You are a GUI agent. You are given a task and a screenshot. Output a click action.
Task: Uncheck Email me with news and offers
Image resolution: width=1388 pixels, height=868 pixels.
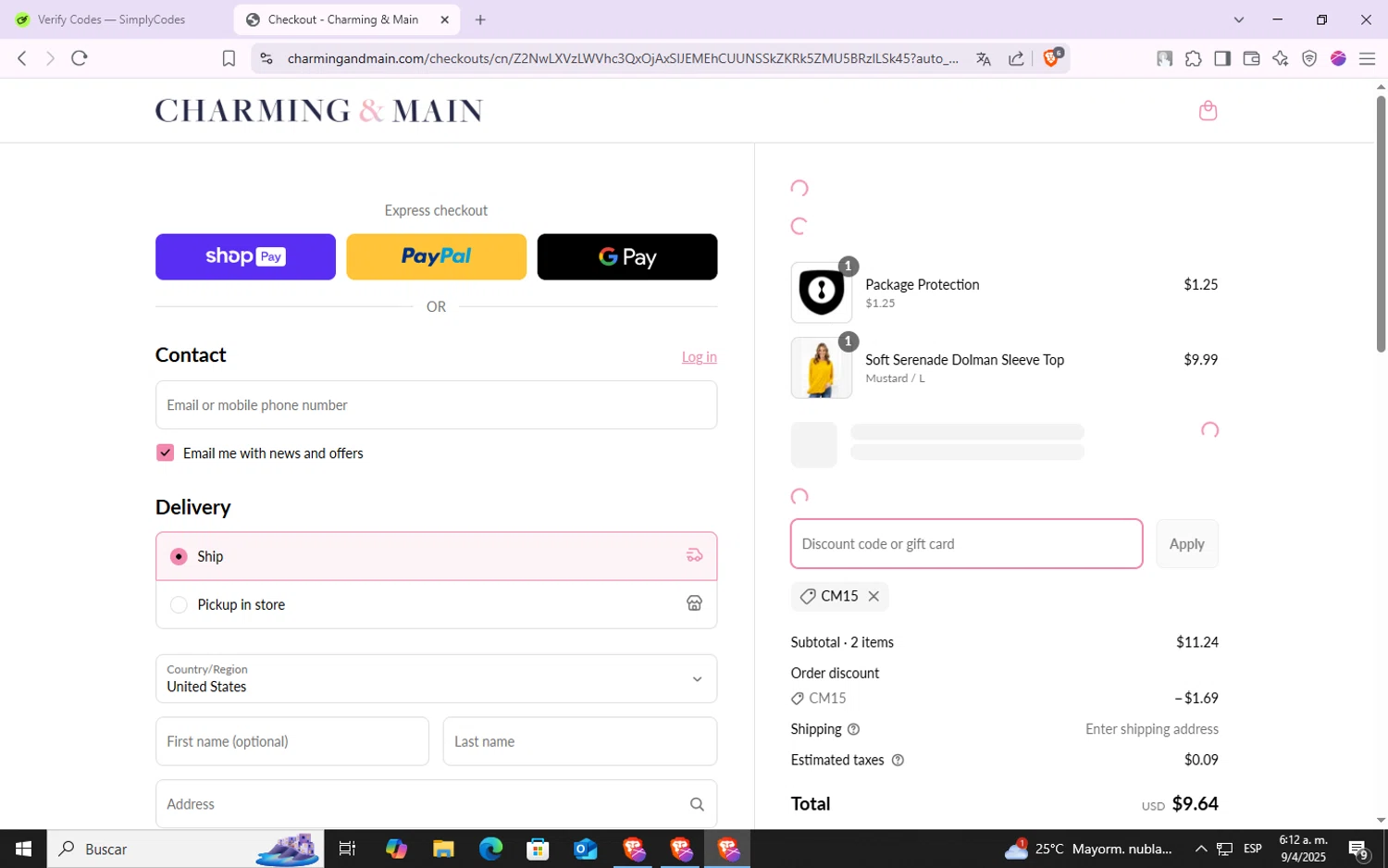pos(165,453)
